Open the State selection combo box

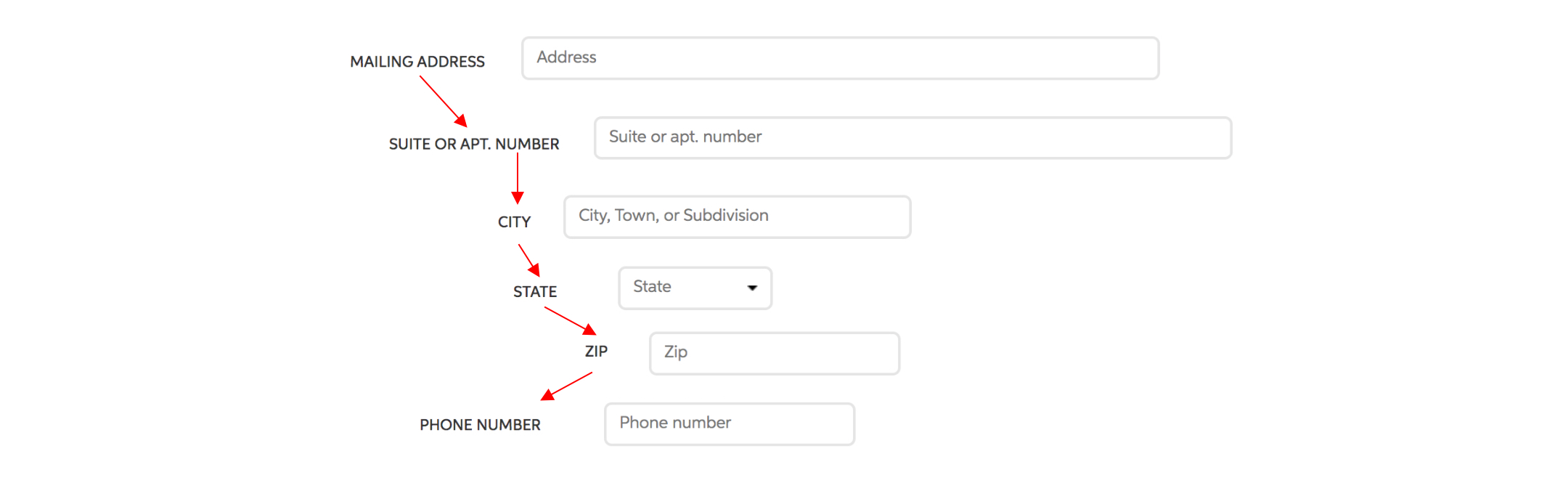(695, 288)
